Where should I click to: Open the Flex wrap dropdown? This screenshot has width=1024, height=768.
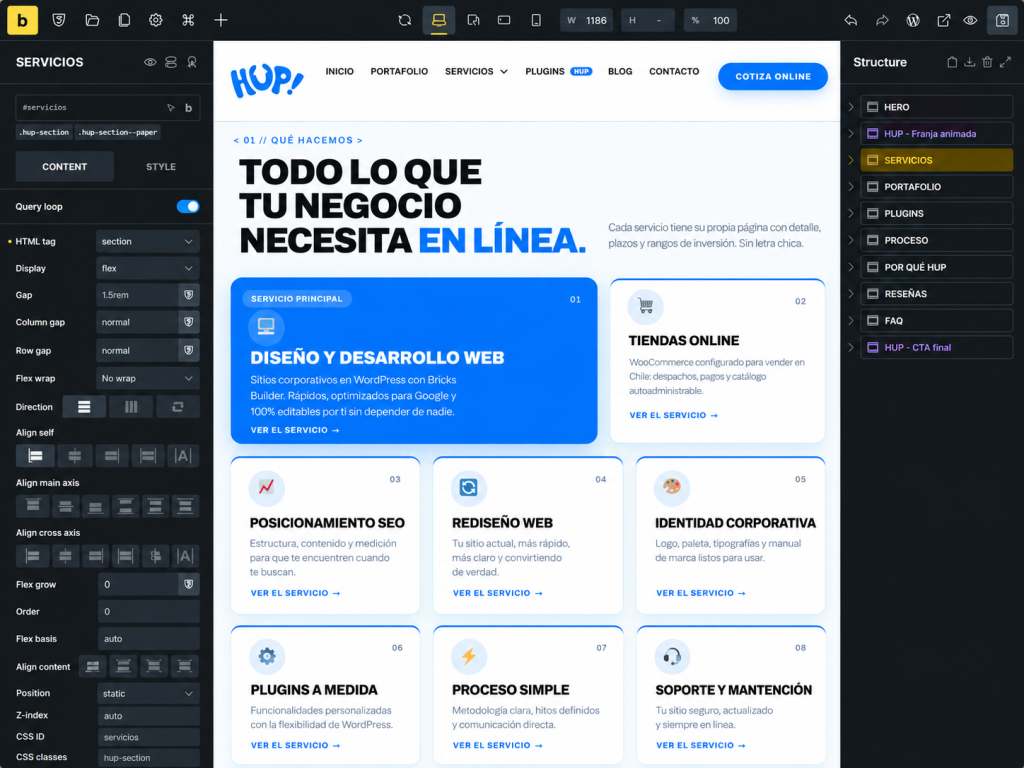point(148,378)
